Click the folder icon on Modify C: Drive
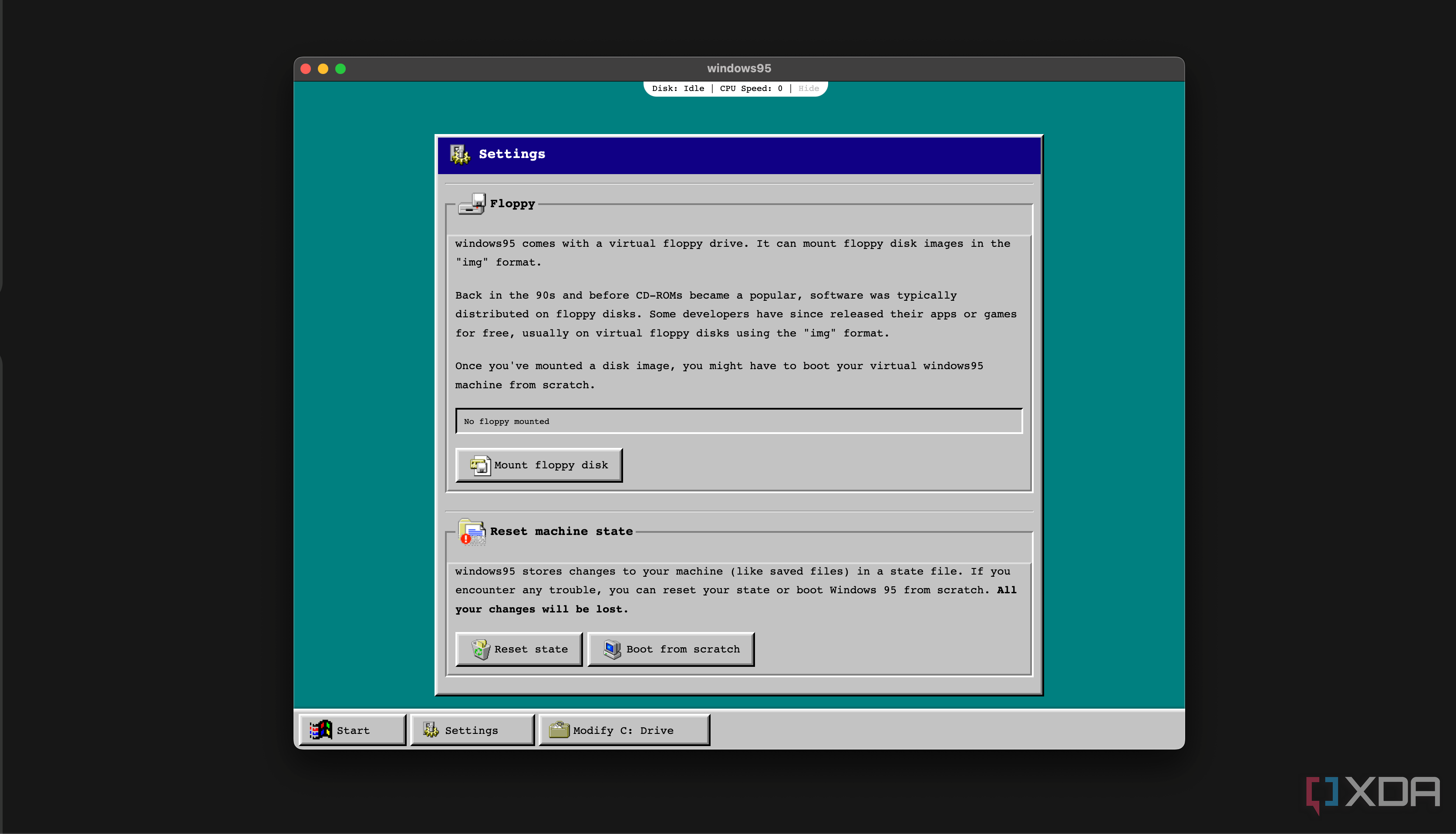Image resolution: width=1456 pixels, height=834 pixels. [x=559, y=730]
